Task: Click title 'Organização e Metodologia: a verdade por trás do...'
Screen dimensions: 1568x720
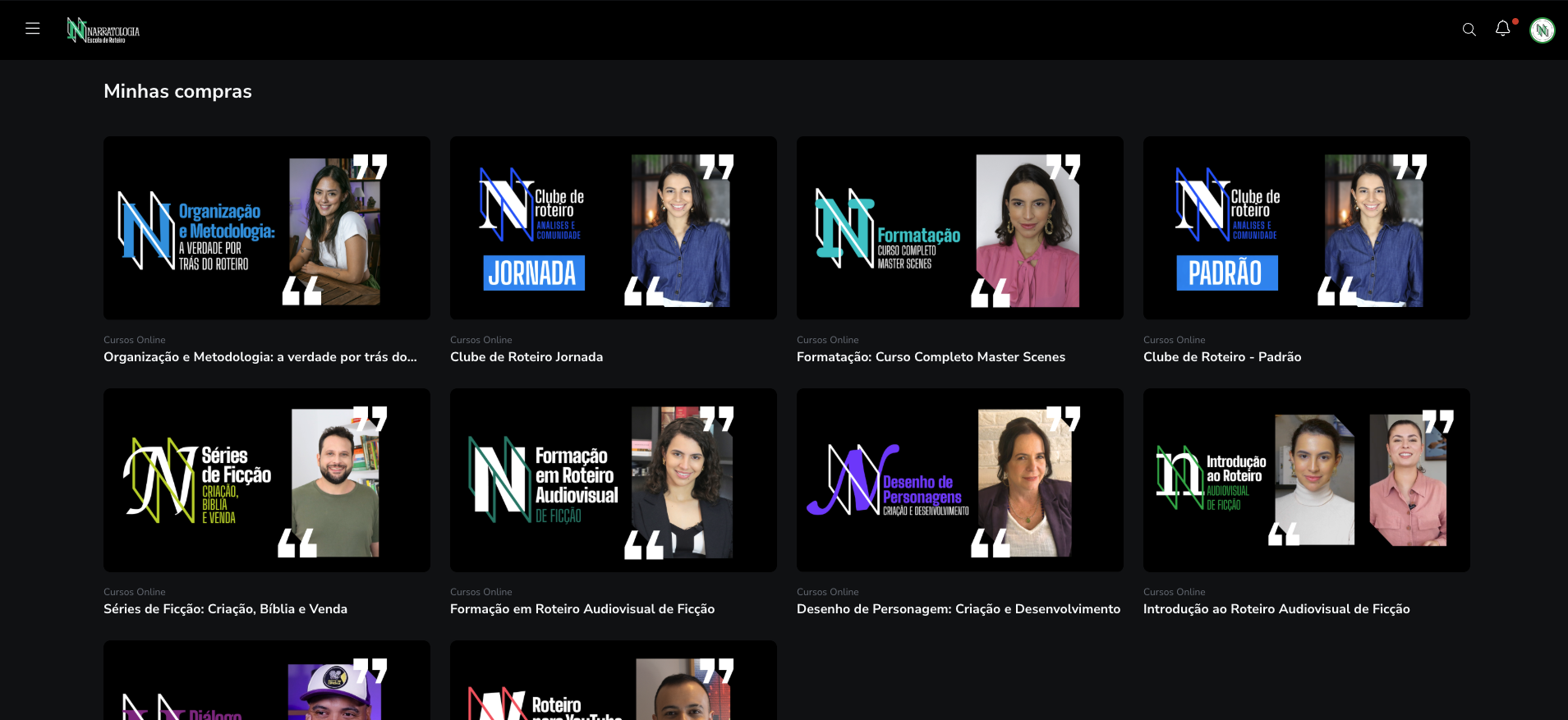Action: point(260,357)
